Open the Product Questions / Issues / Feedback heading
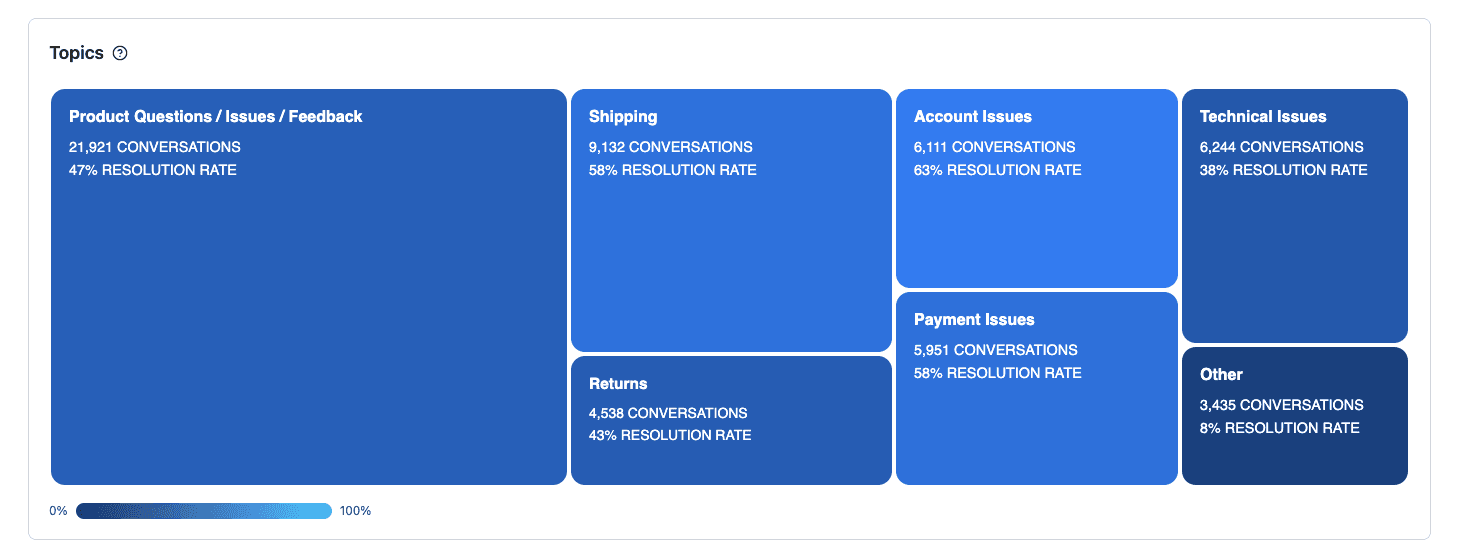1460x559 pixels. (215, 117)
